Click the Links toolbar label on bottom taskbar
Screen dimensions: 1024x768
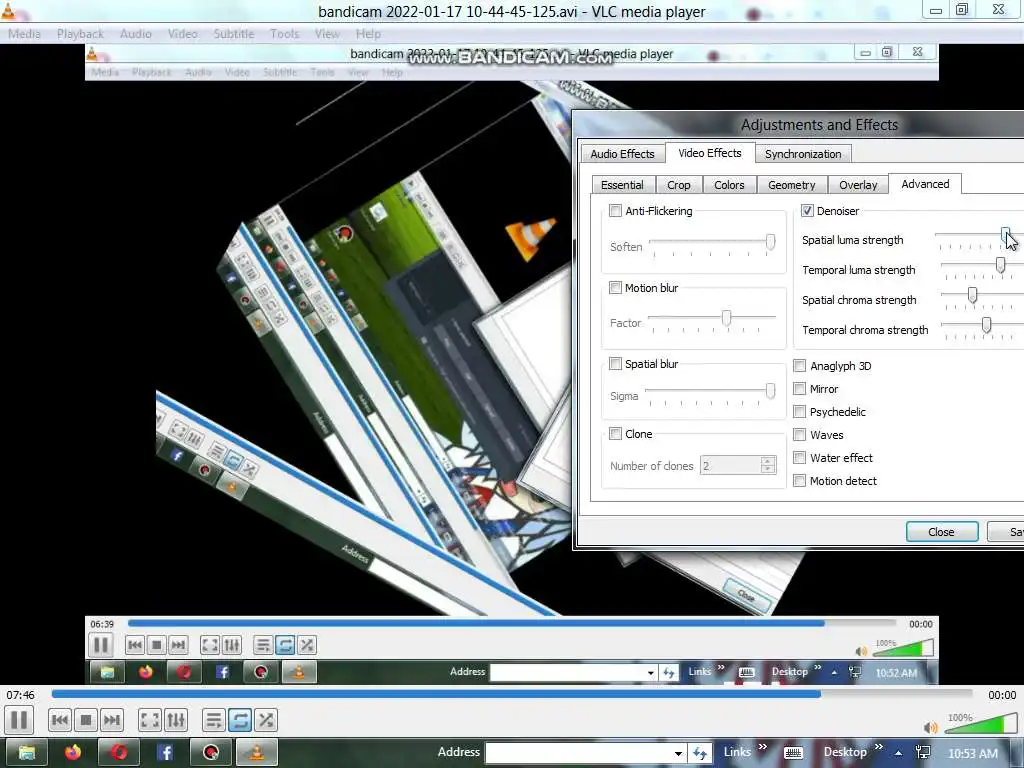click(737, 752)
